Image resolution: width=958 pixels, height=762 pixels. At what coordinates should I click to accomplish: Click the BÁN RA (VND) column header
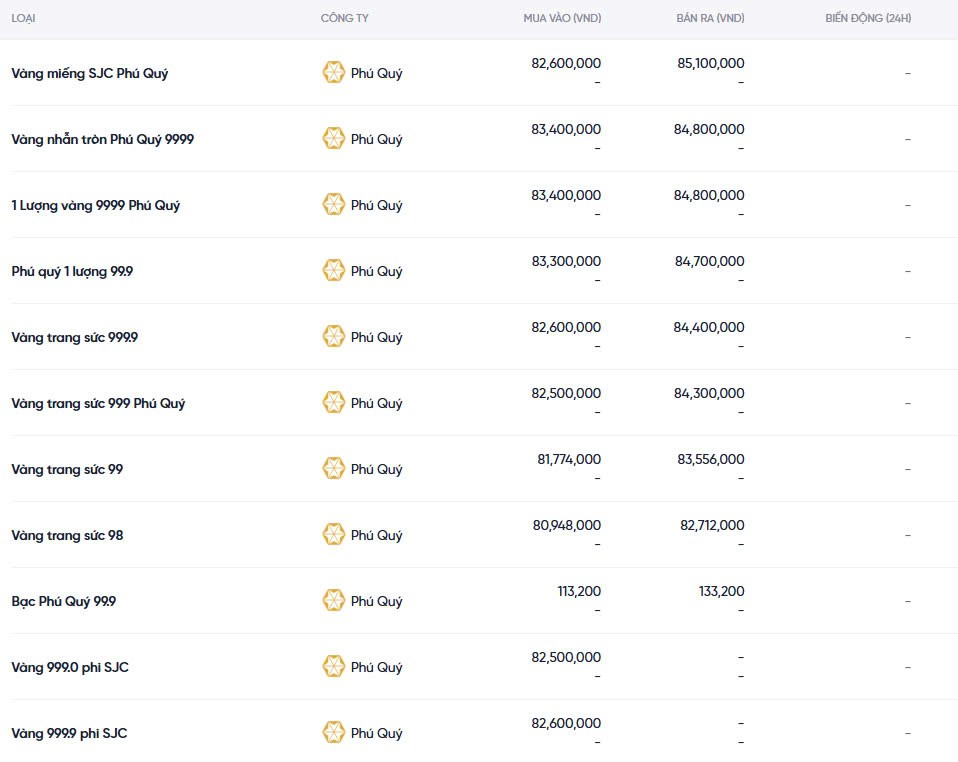709,19
